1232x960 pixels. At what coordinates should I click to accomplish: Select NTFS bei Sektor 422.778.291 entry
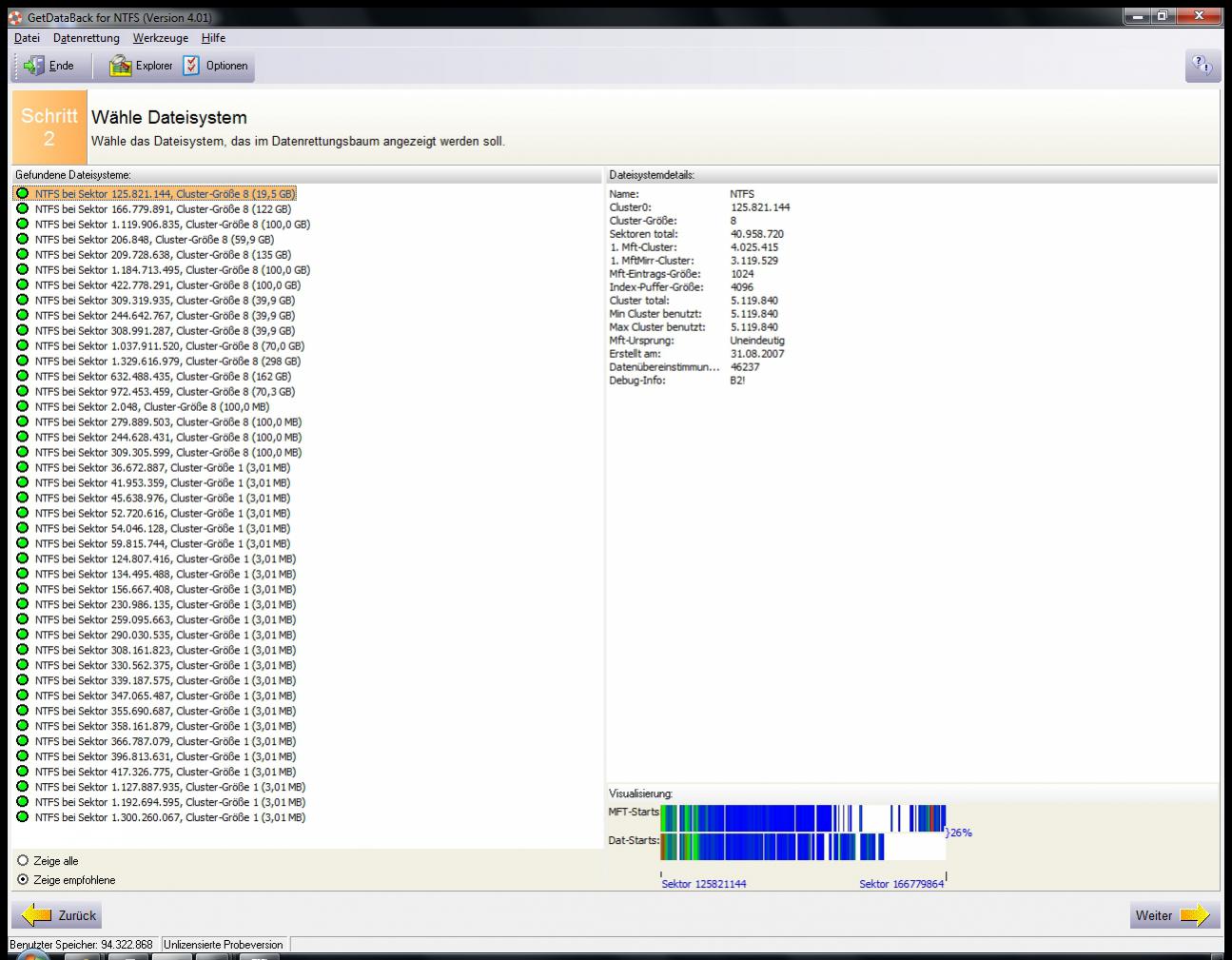(x=159, y=285)
